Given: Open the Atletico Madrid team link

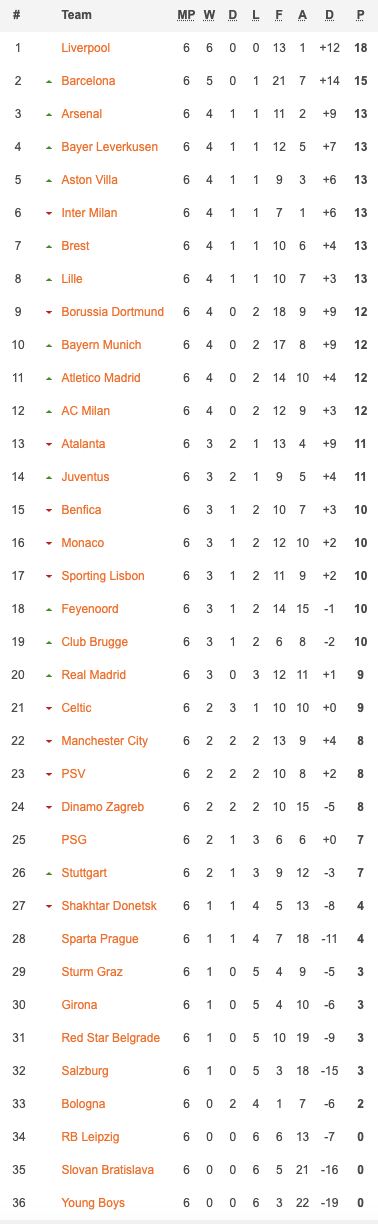Looking at the screenshot, I should 101,378.
